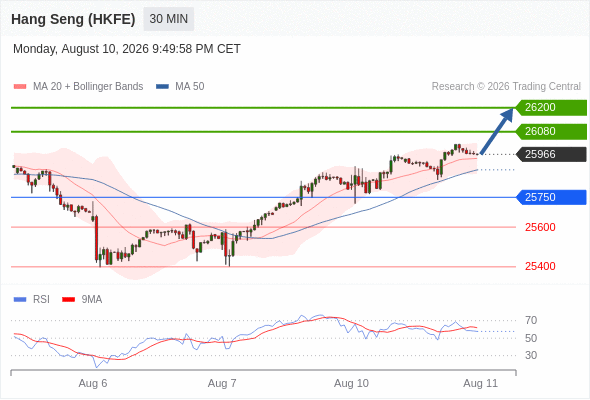The width and height of the screenshot is (590, 400).
Task: Click the Aug 6 date axis label
Action: click(93, 383)
